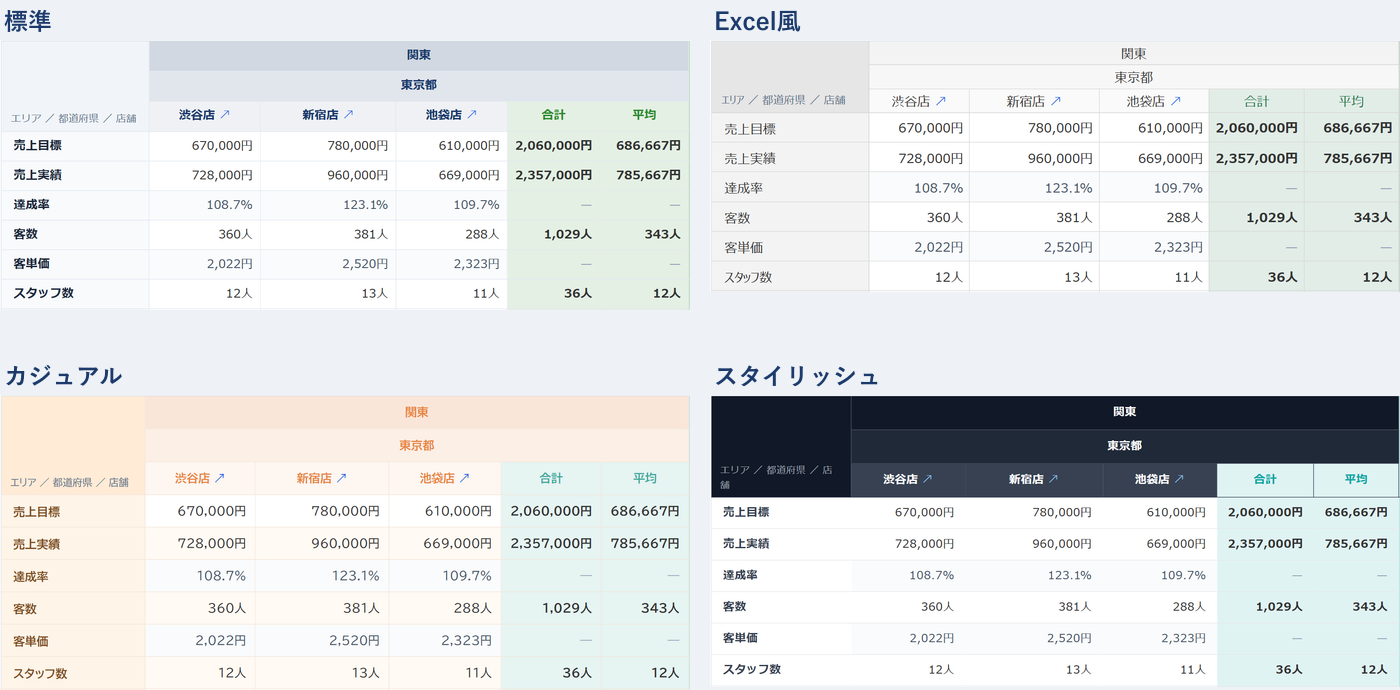1400x690 pixels.
Task: Select 関東 header in スタイリッシュ table
Action: pos(1124,411)
